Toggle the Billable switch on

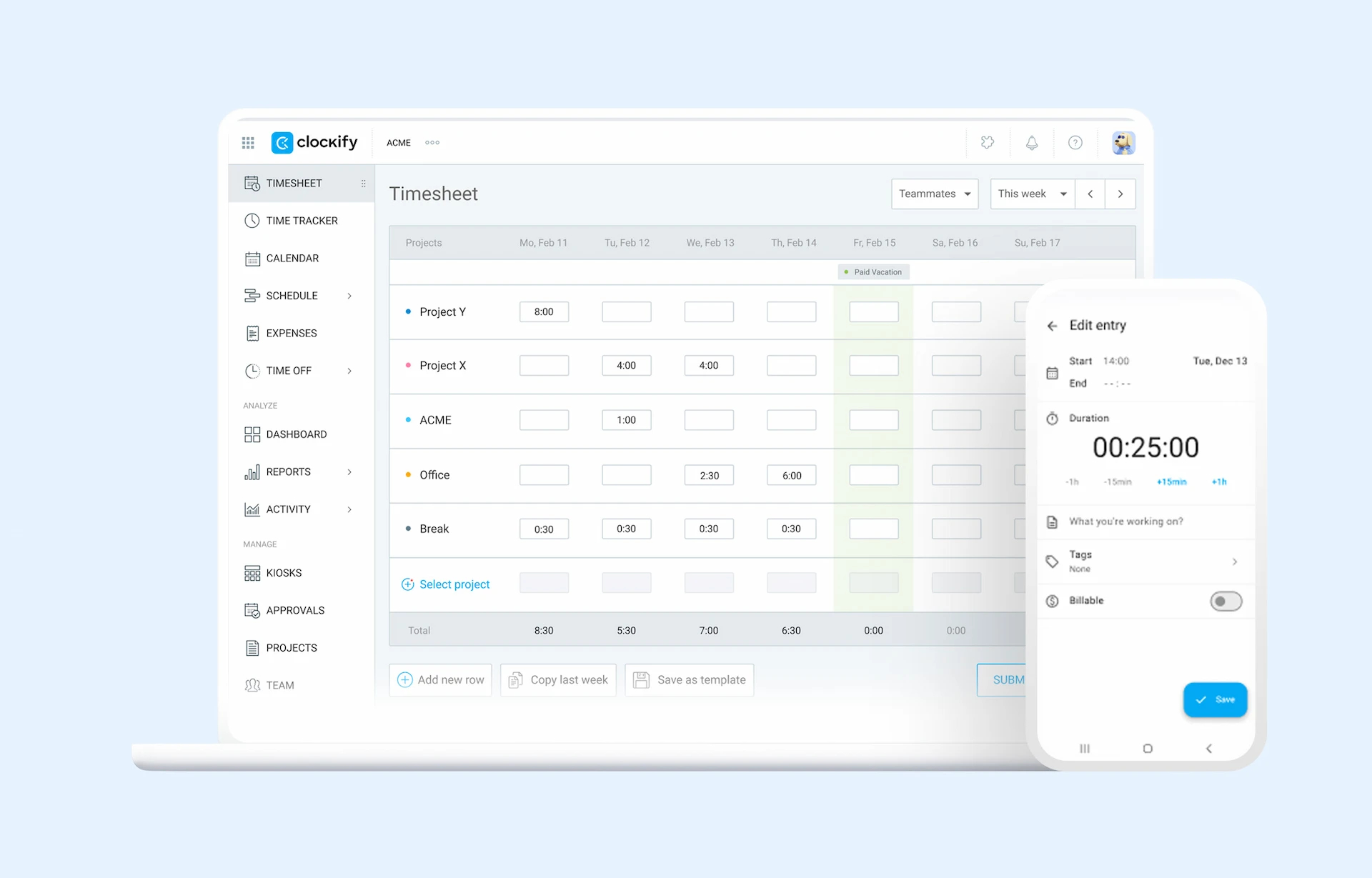[1226, 602]
